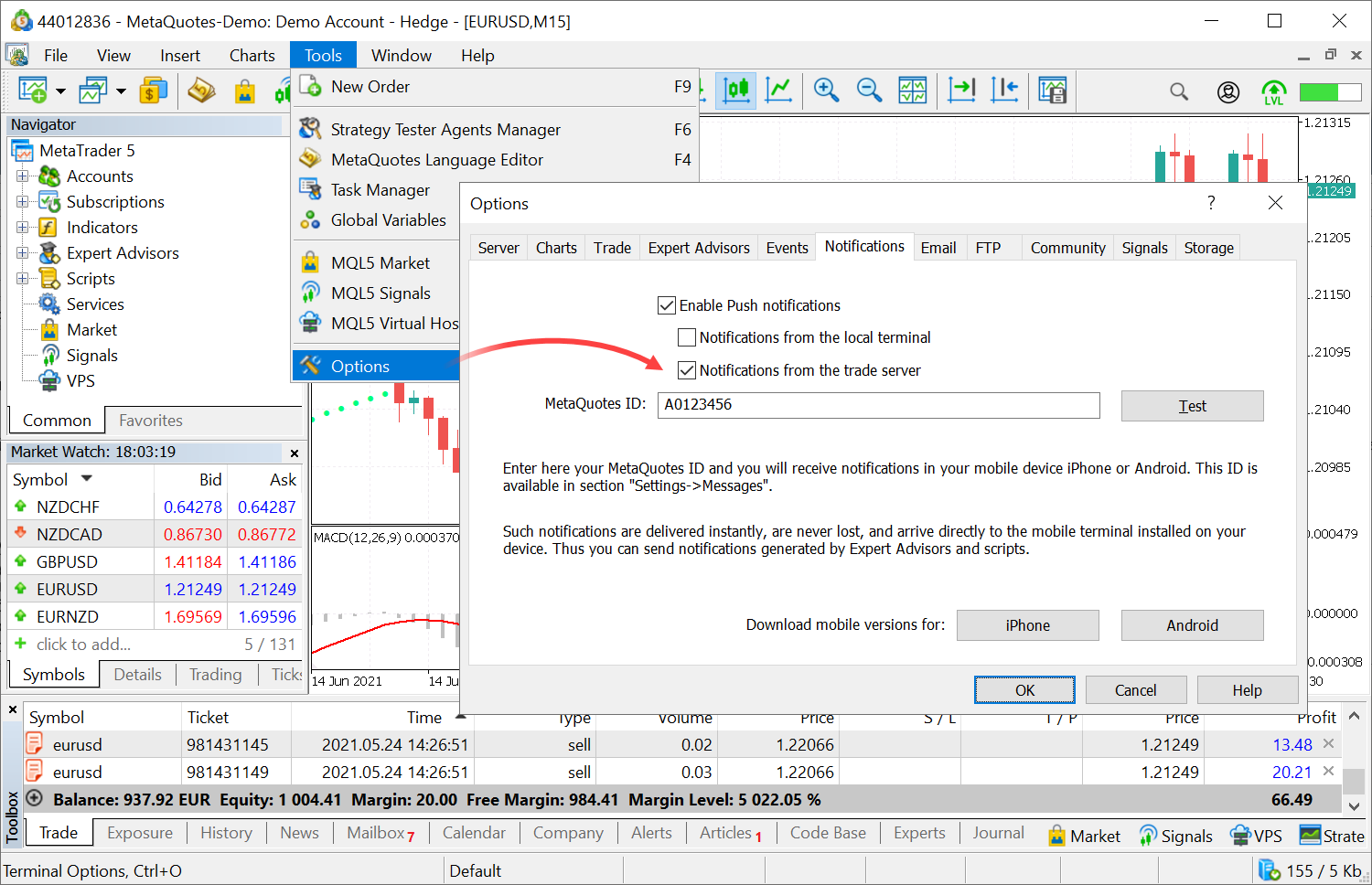Screen dimensions: 1372x885
Task: Enable Notifications from the local terminal
Action: point(687,337)
